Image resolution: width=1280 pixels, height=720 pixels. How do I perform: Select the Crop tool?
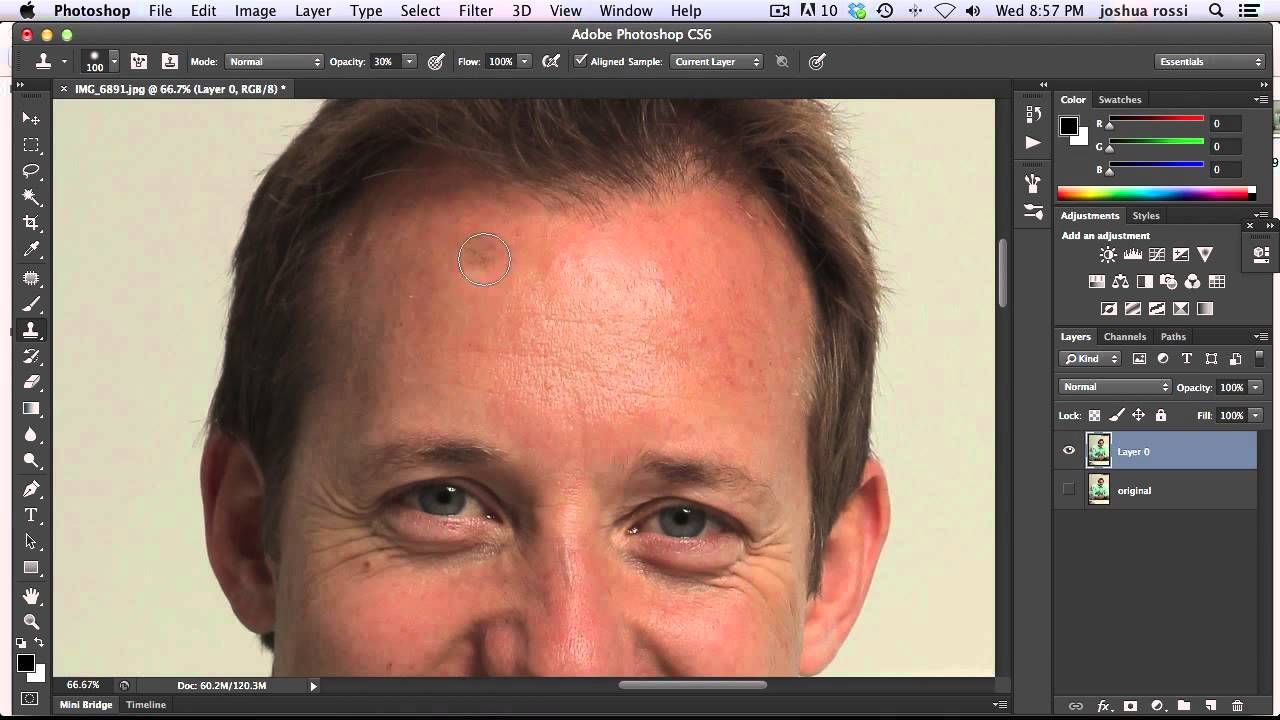point(31,223)
